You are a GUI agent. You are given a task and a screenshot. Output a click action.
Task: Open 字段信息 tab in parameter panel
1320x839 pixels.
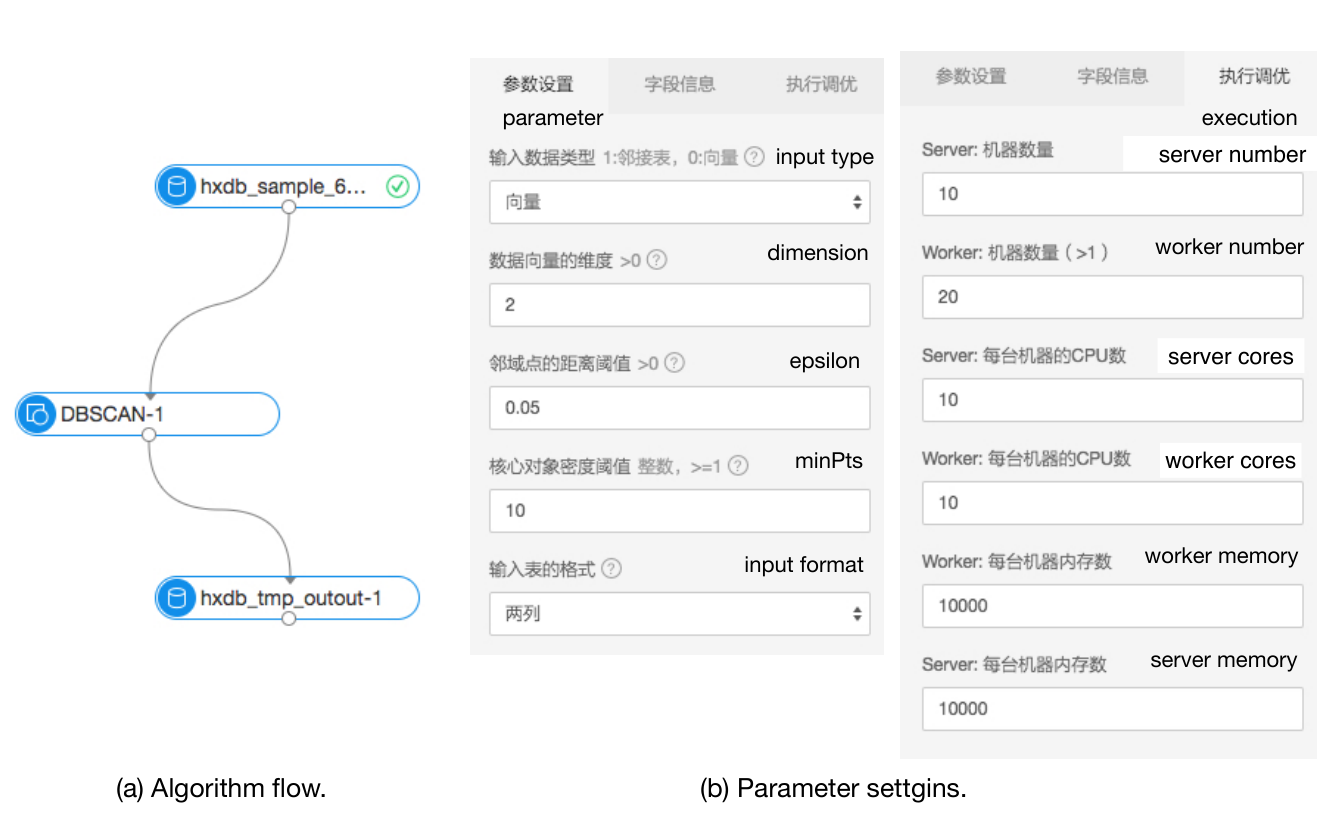click(680, 84)
